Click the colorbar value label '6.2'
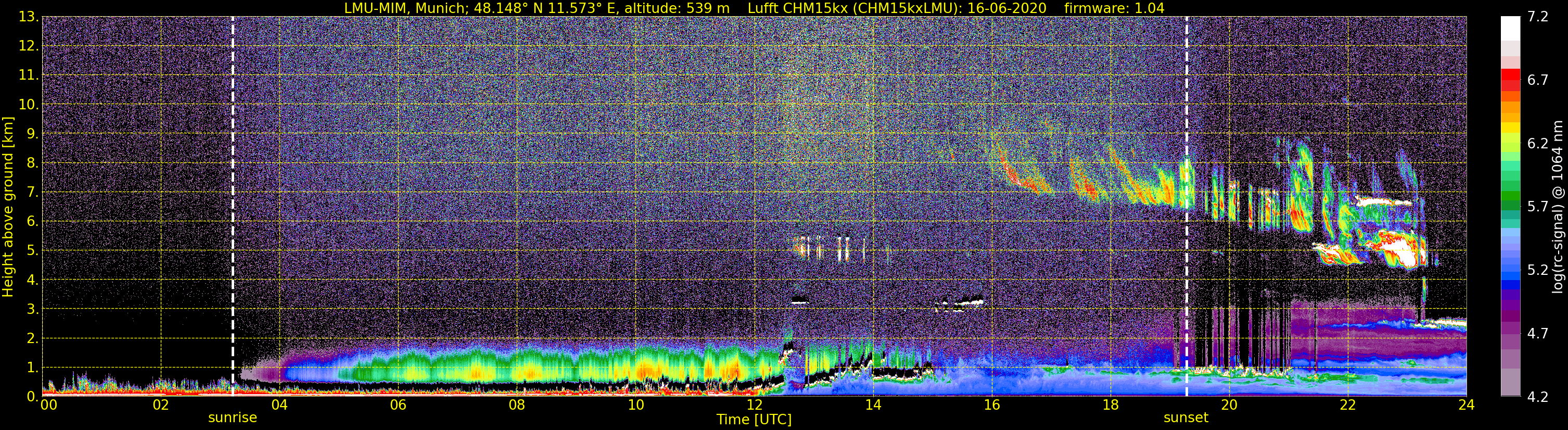Screen dimensions: 1568x430 (1538, 144)
